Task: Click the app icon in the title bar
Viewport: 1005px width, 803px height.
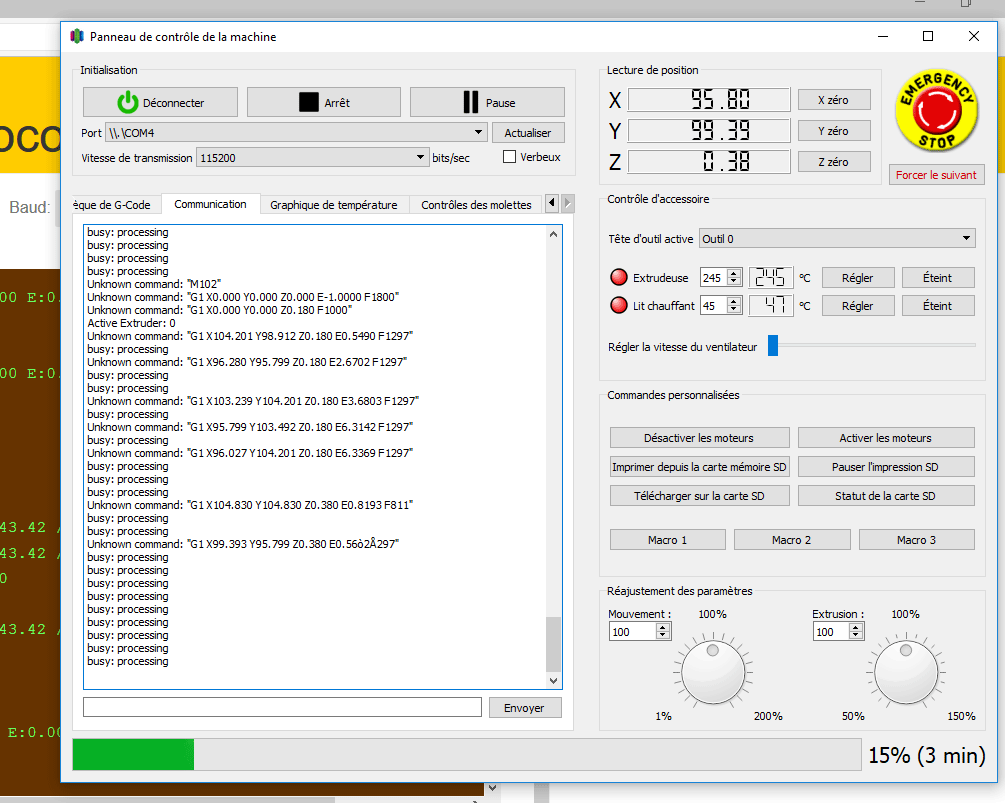Action: (x=77, y=37)
